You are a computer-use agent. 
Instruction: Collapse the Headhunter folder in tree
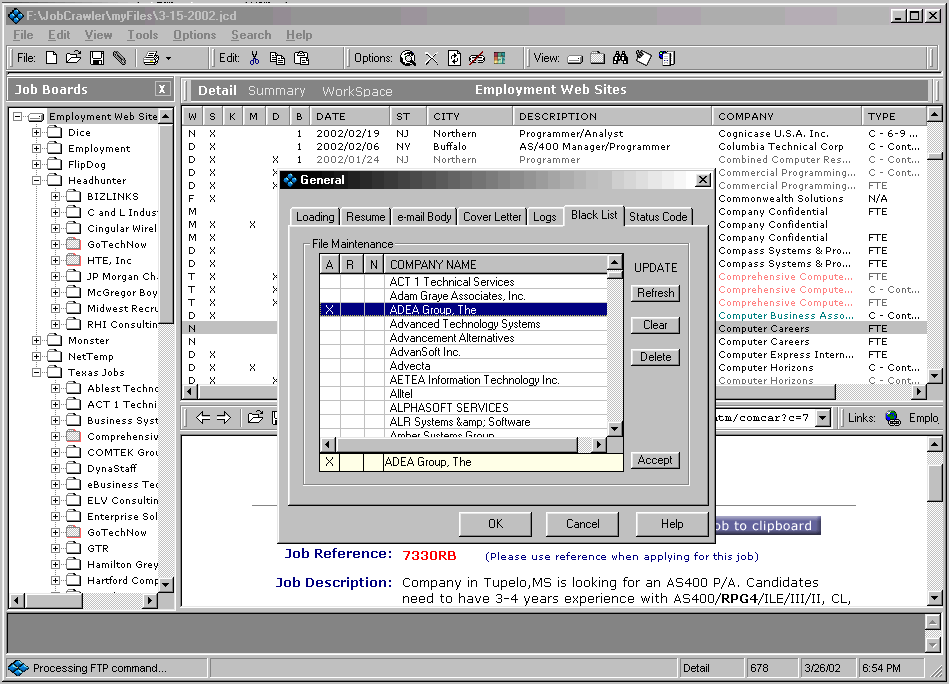click(36, 180)
